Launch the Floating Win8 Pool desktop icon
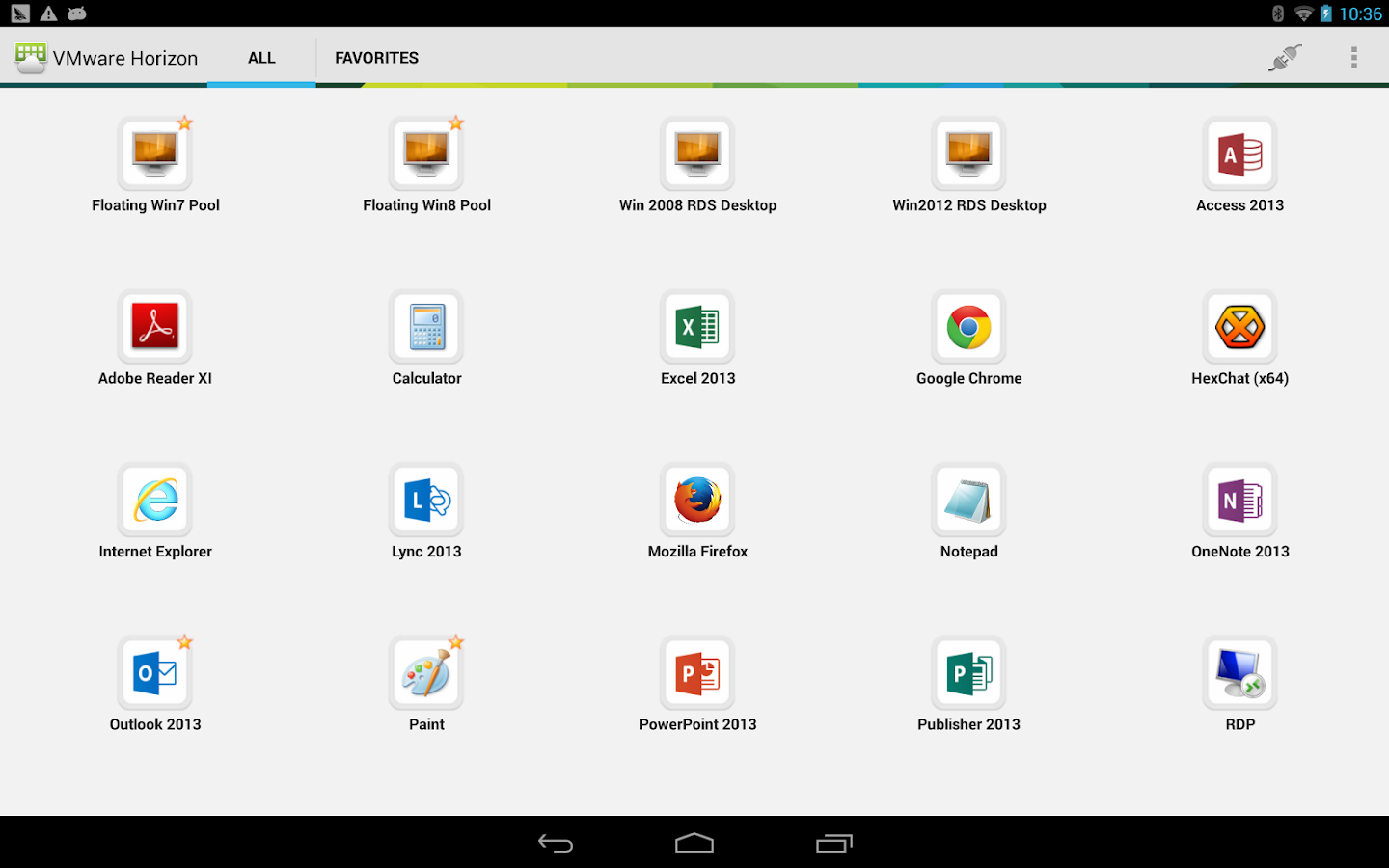Viewport: 1389px width, 868px height. coord(426,153)
